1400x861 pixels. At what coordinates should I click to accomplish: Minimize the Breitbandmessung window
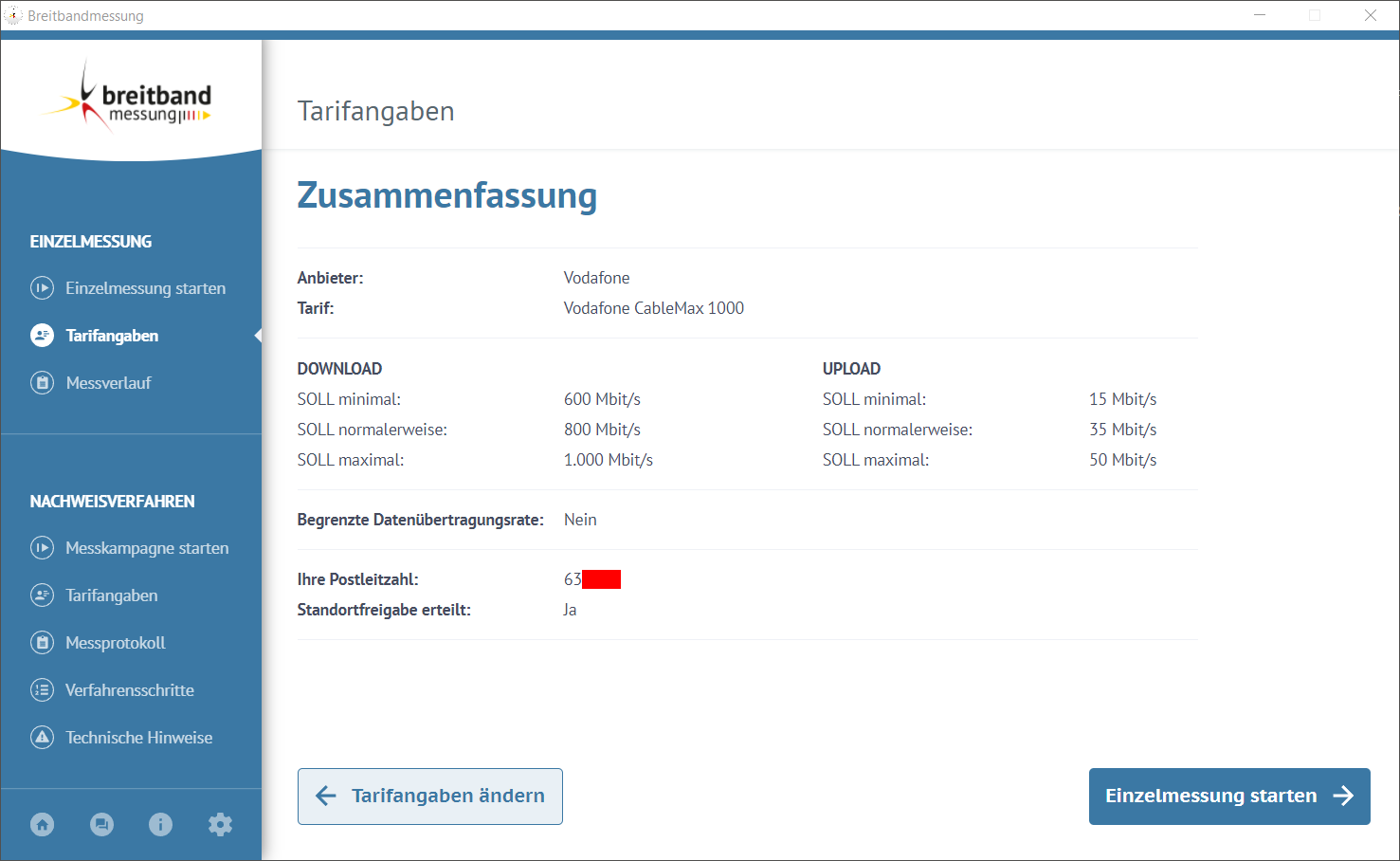(x=1260, y=15)
